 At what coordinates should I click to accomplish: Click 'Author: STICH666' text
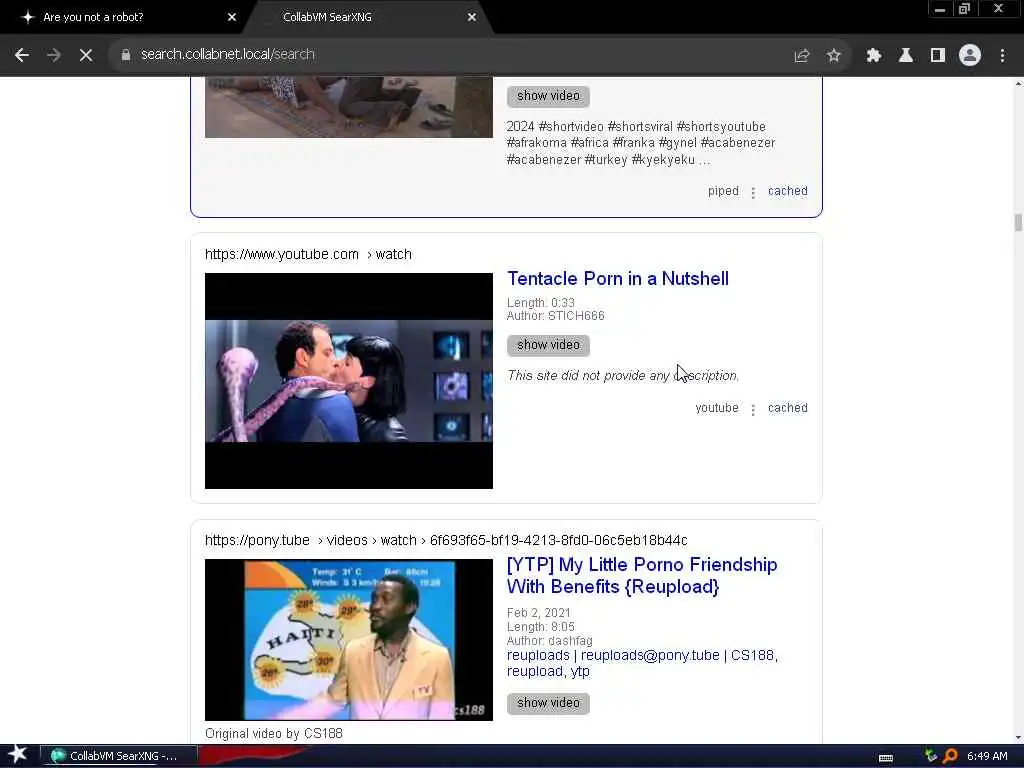(556, 316)
